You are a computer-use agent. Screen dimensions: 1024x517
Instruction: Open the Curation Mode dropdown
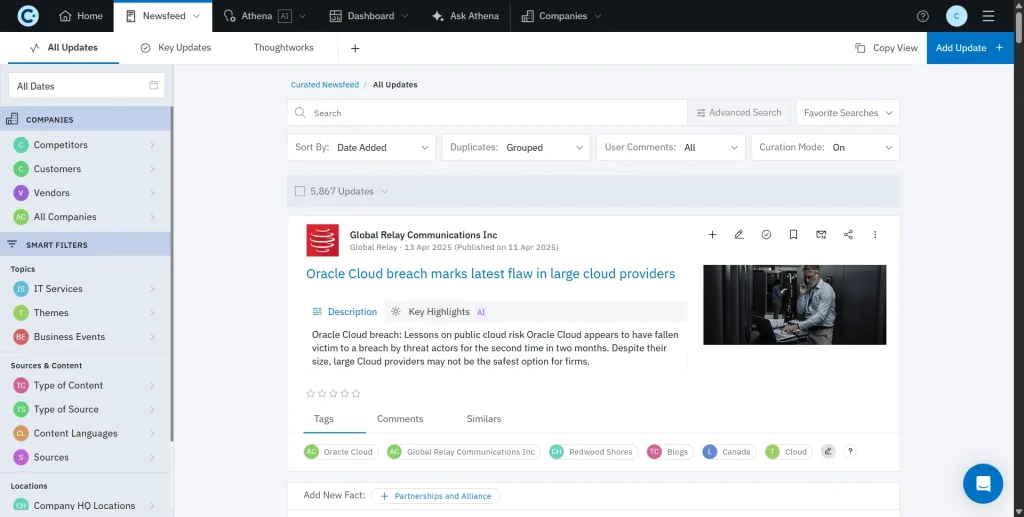[825, 147]
